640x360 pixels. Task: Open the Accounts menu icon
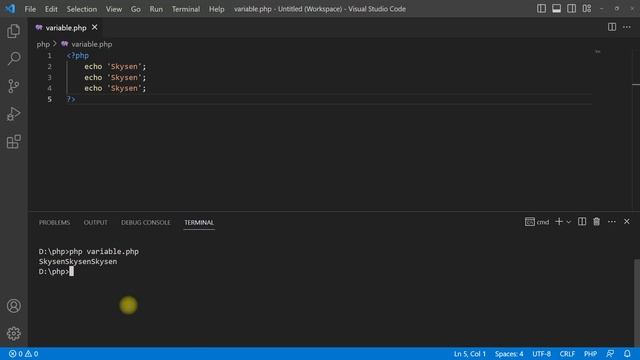(x=13, y=306)
